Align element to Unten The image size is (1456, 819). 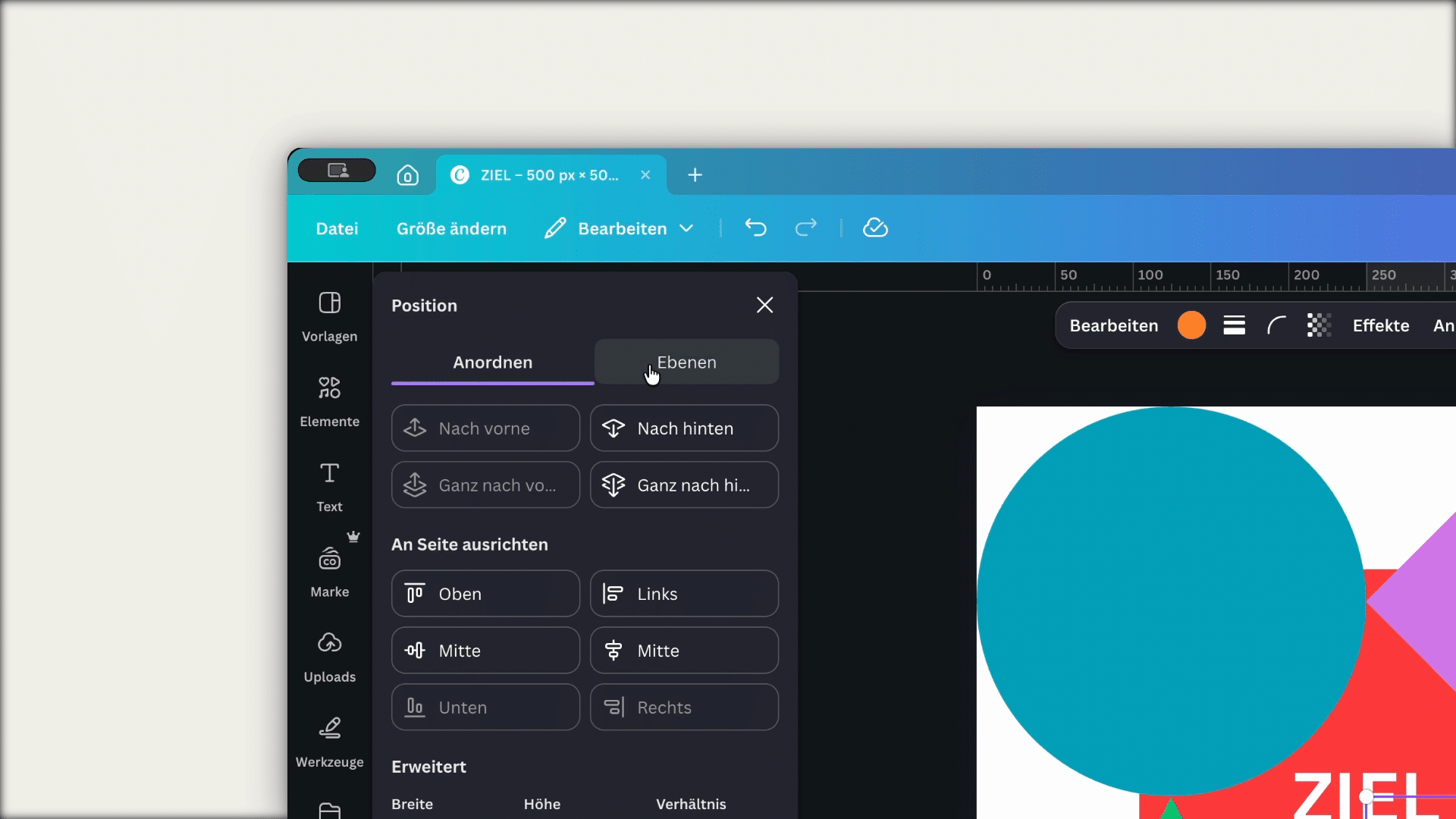click(485, 708)
